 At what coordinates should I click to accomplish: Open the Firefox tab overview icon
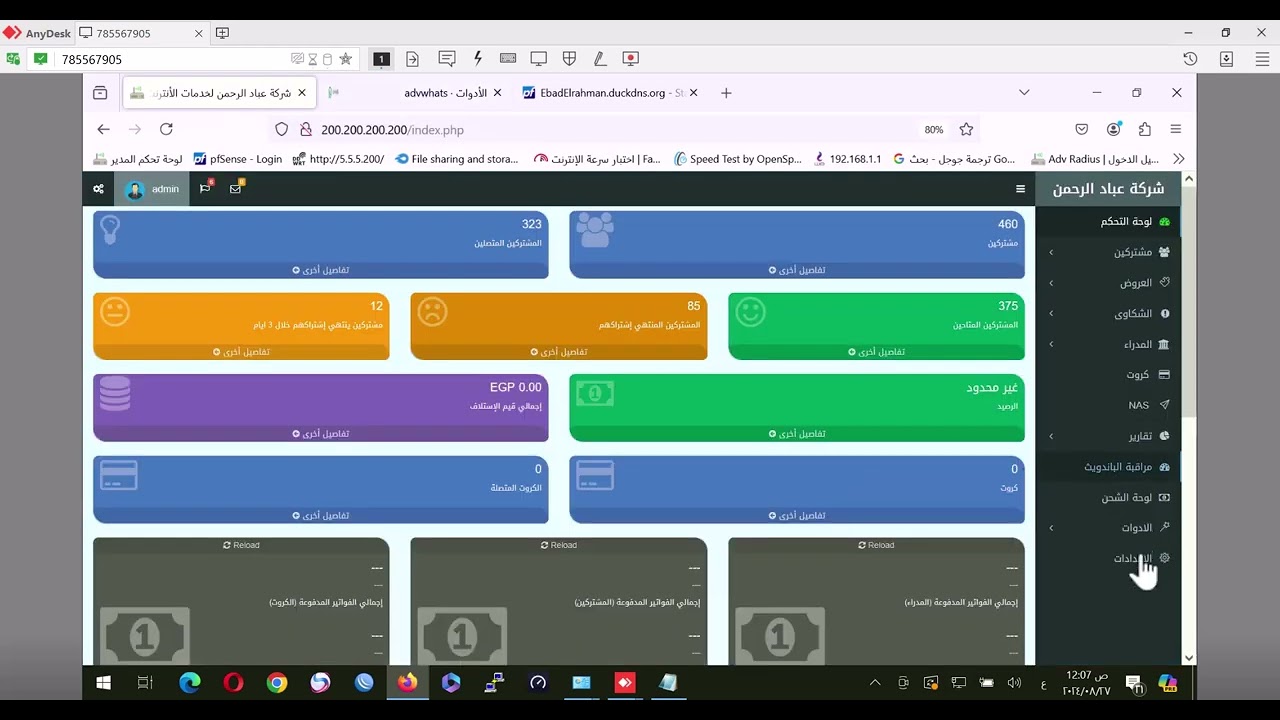tap(100, 93)
